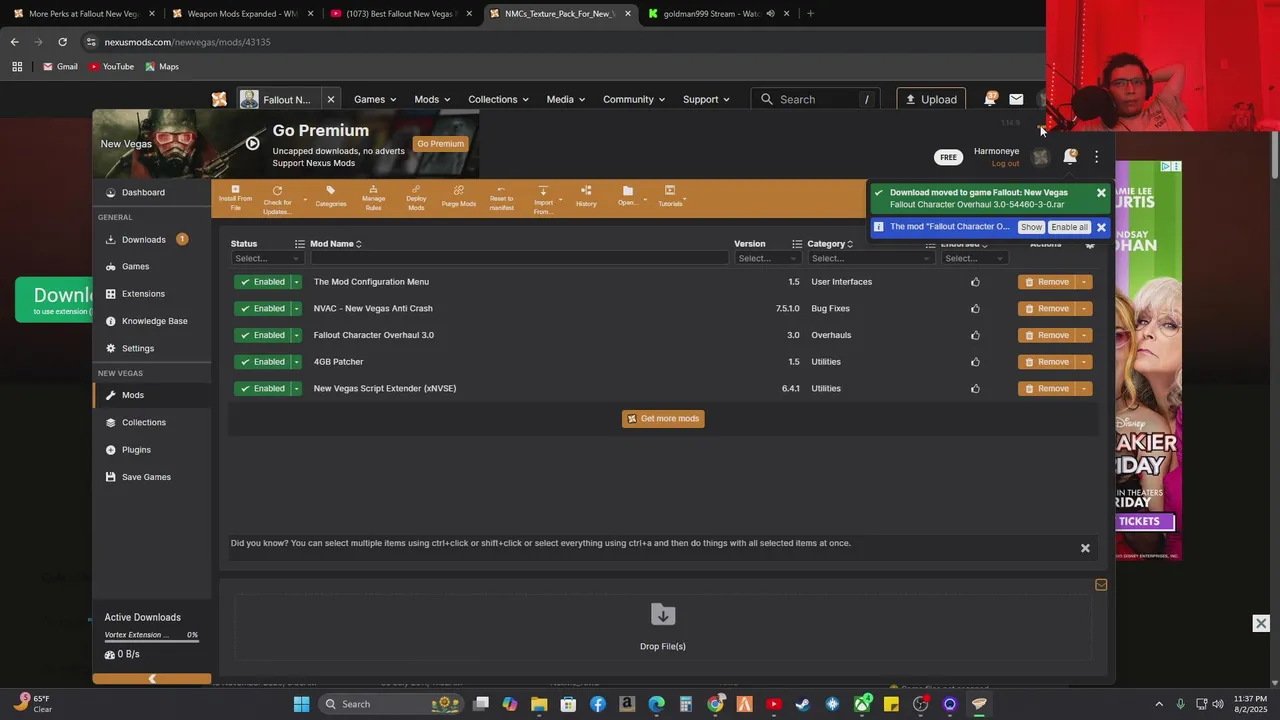Toggle Enabled status for 4GB Patcher
This screenshot has width=1280, height=720.
pyautogui.click(x=262, y=362)
